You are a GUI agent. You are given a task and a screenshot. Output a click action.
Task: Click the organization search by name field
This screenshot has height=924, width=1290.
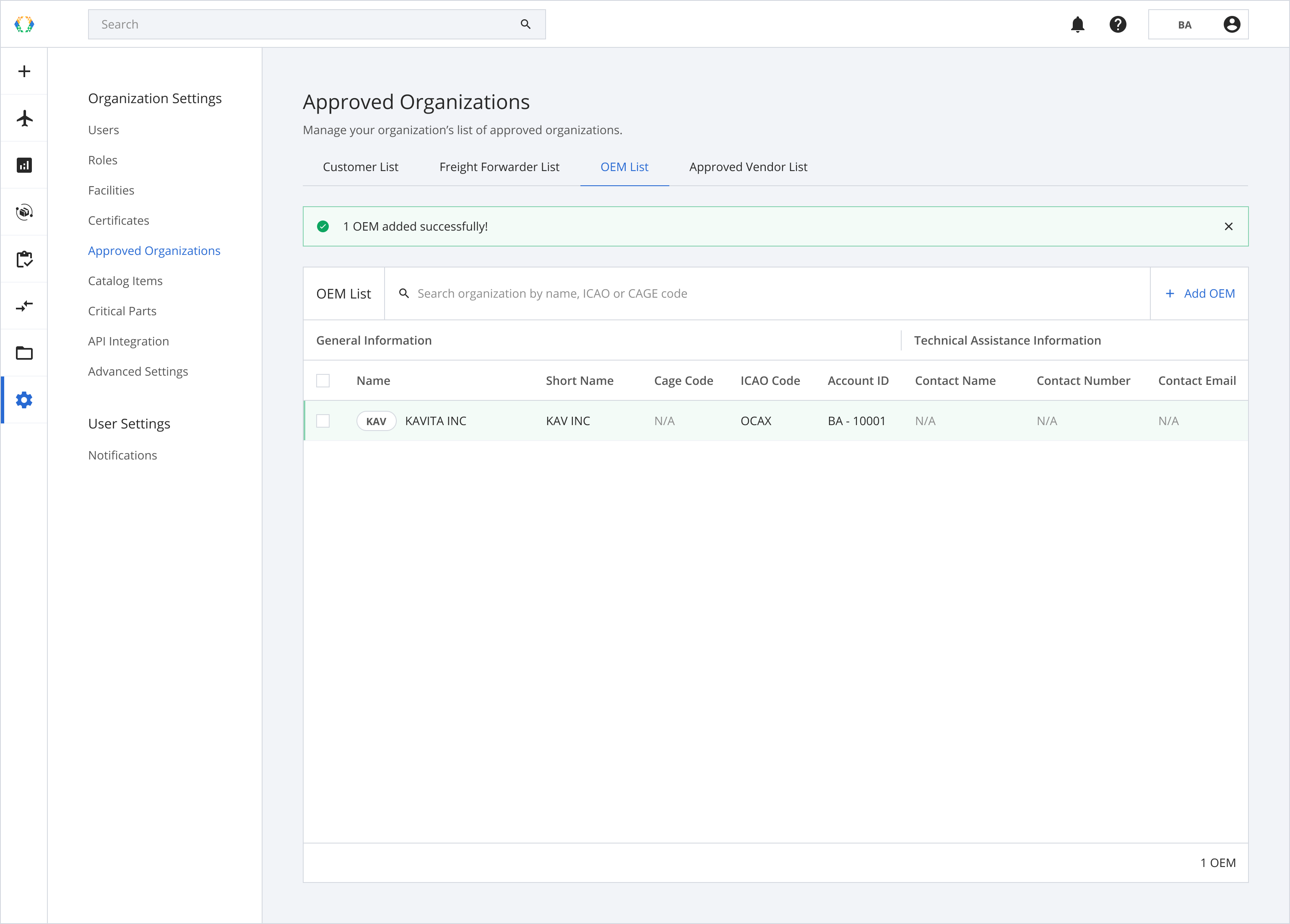[767, 293]
